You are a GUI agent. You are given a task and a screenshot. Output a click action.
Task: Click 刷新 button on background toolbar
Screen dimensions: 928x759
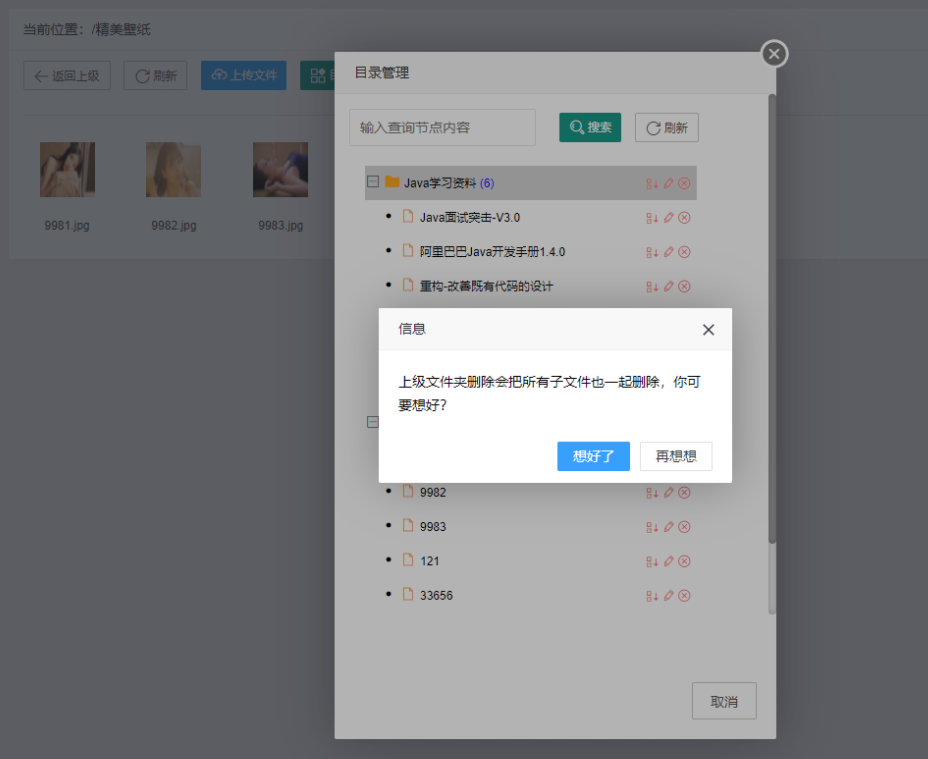pyautogui.click(x=156, y=76)
